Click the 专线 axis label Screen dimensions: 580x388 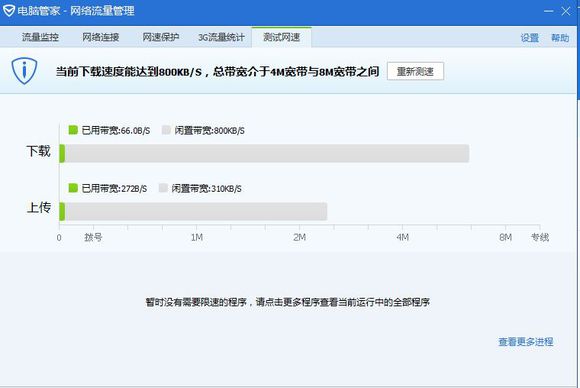pyautogui.click(x=540, y=237)
